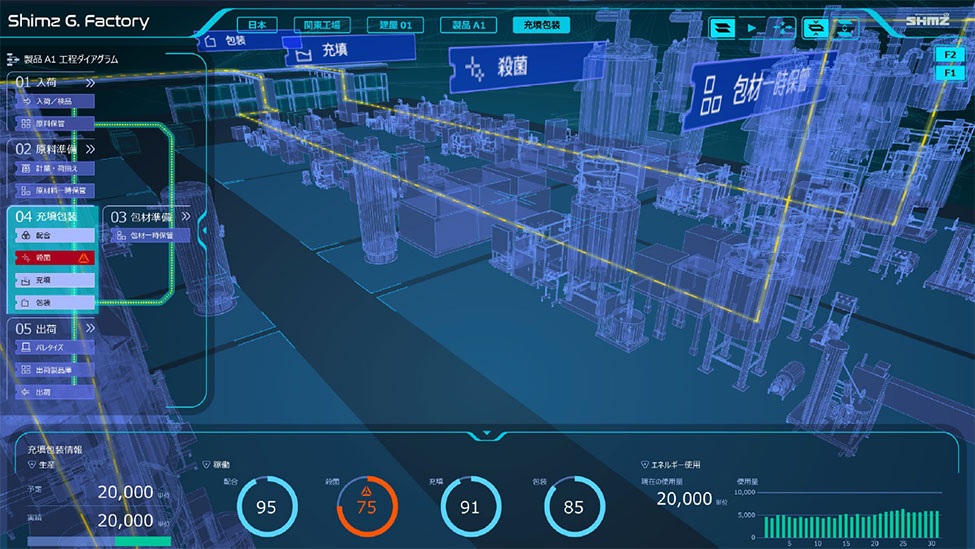Select the 出荷製品庫 process item
The height and width of the screenshot is (549, 975).
[55, 370]
